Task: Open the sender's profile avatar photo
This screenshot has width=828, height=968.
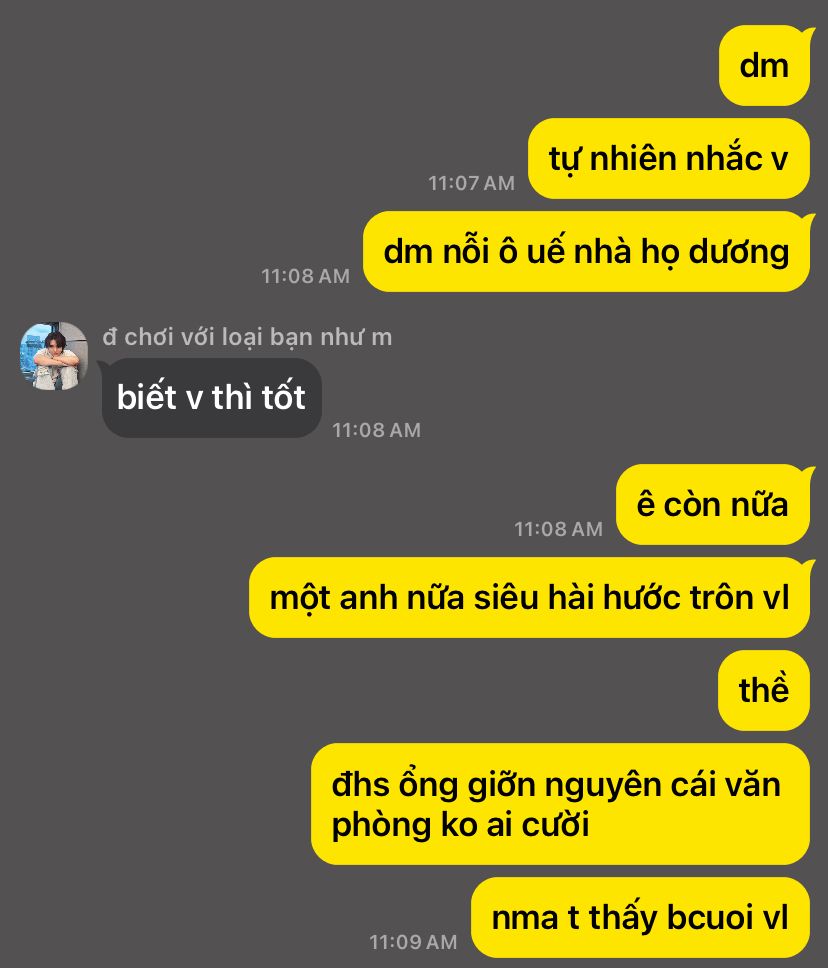Action: [x=54, y=356]
